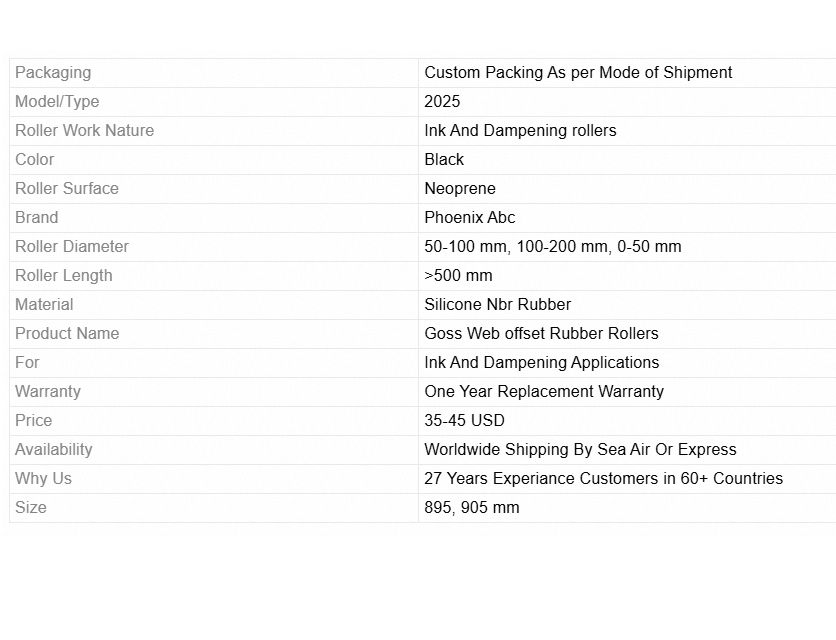The height and width of the screenshot is (640, 836).
Task: Select the Model/Type value 2025
Action: pyautogui.click(x=442, y=101)
